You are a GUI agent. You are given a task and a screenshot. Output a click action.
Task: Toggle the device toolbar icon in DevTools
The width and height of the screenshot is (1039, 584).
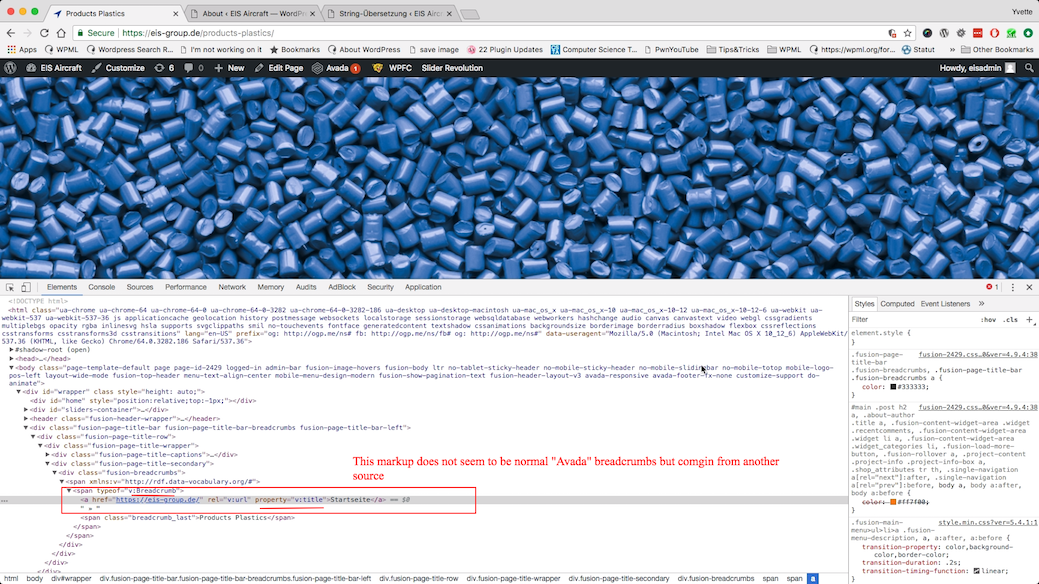click(26, 287)
